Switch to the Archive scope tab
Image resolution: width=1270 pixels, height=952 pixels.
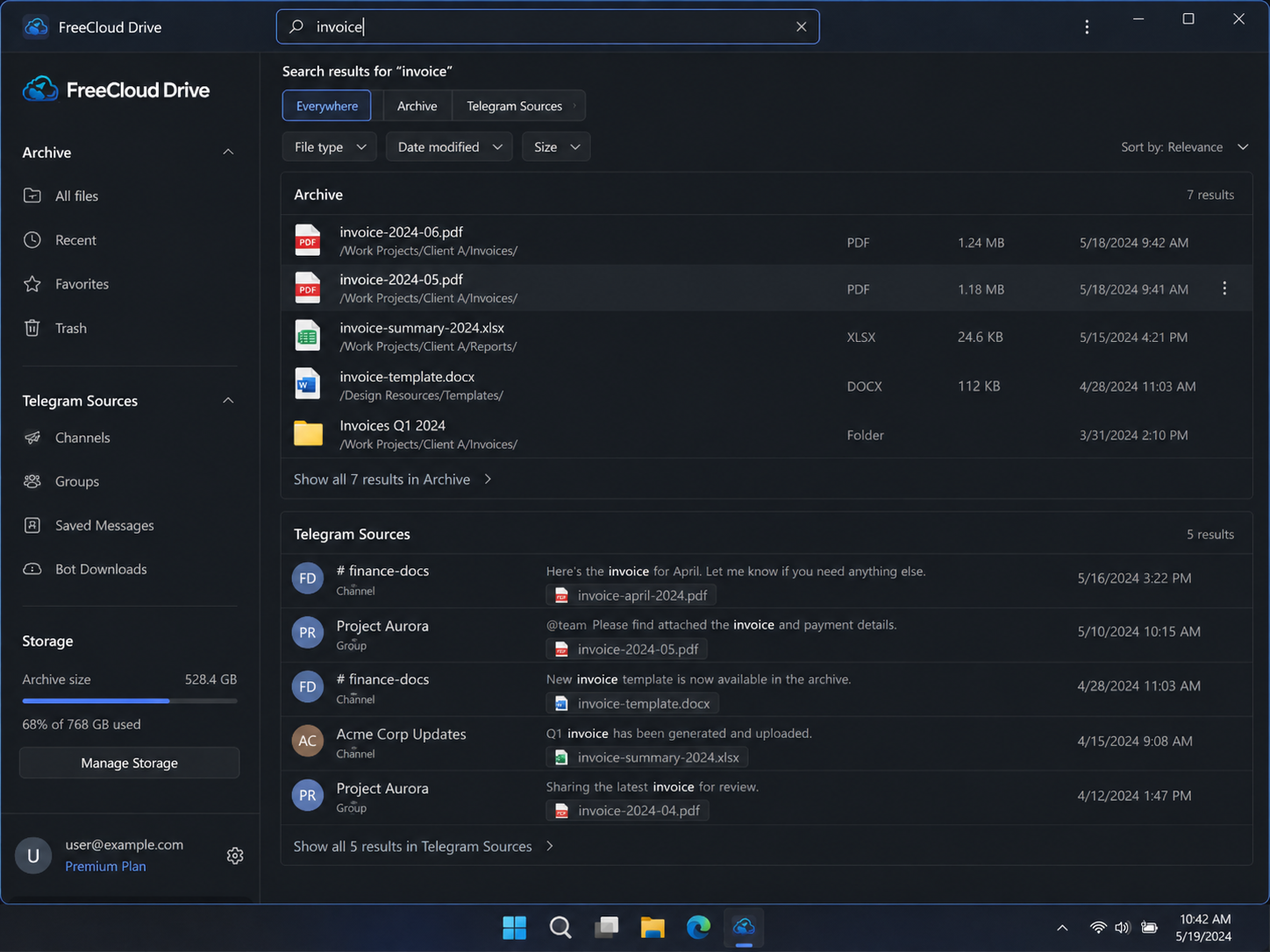(x=417, y=106)
